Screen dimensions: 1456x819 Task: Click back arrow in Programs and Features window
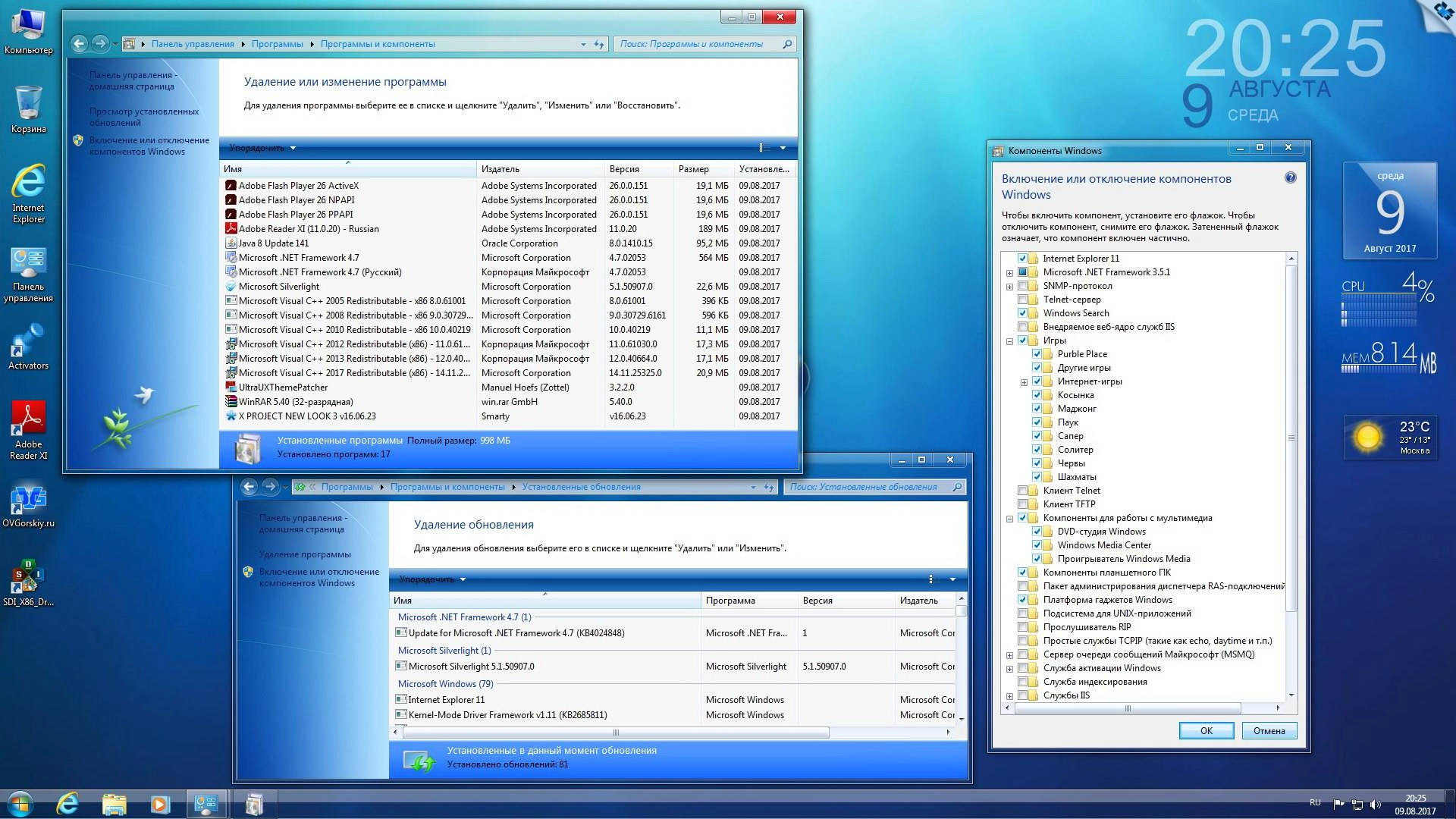pos(79,44)
